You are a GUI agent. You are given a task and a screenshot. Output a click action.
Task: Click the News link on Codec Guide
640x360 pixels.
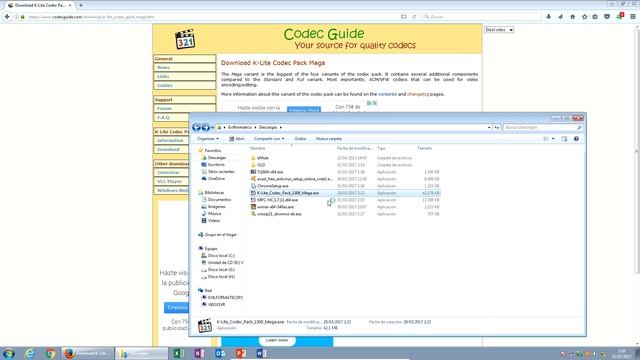tap(163, 68)
